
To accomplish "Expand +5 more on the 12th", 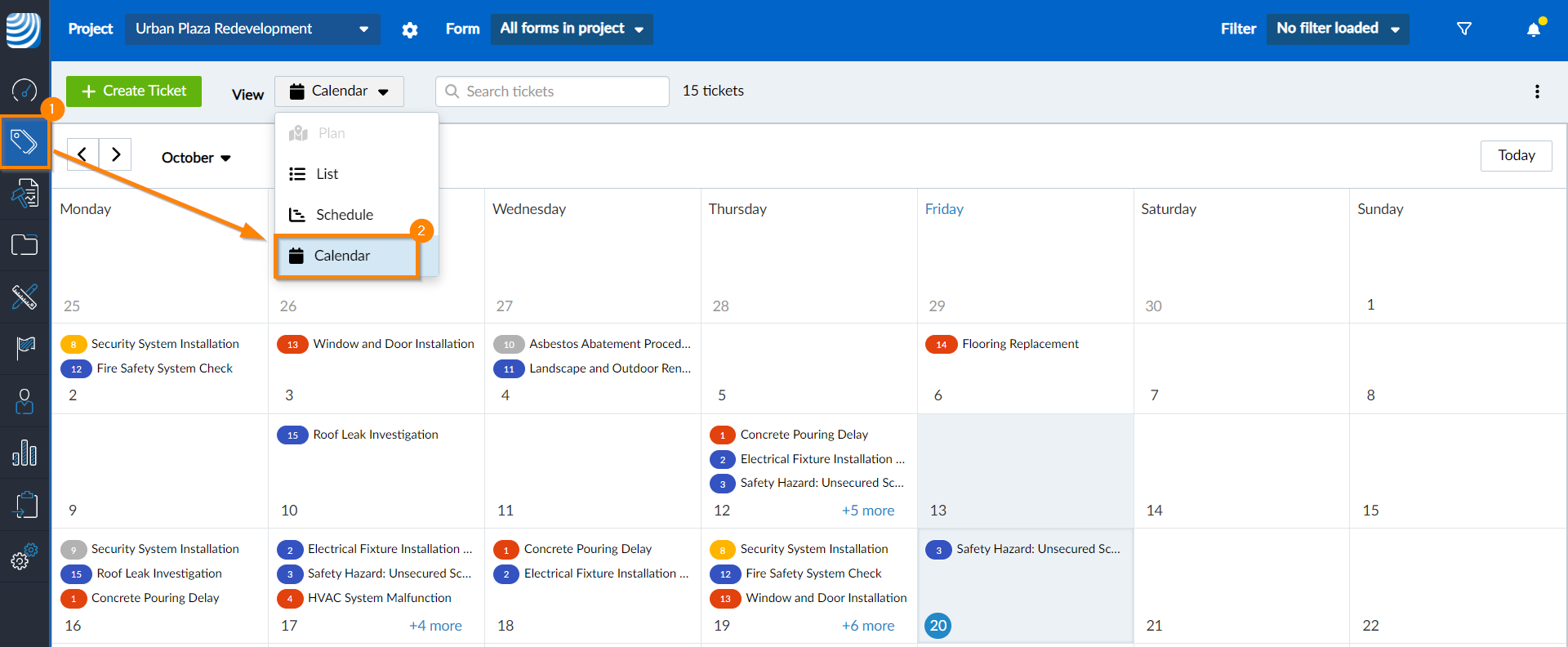I will pos(868,511).
